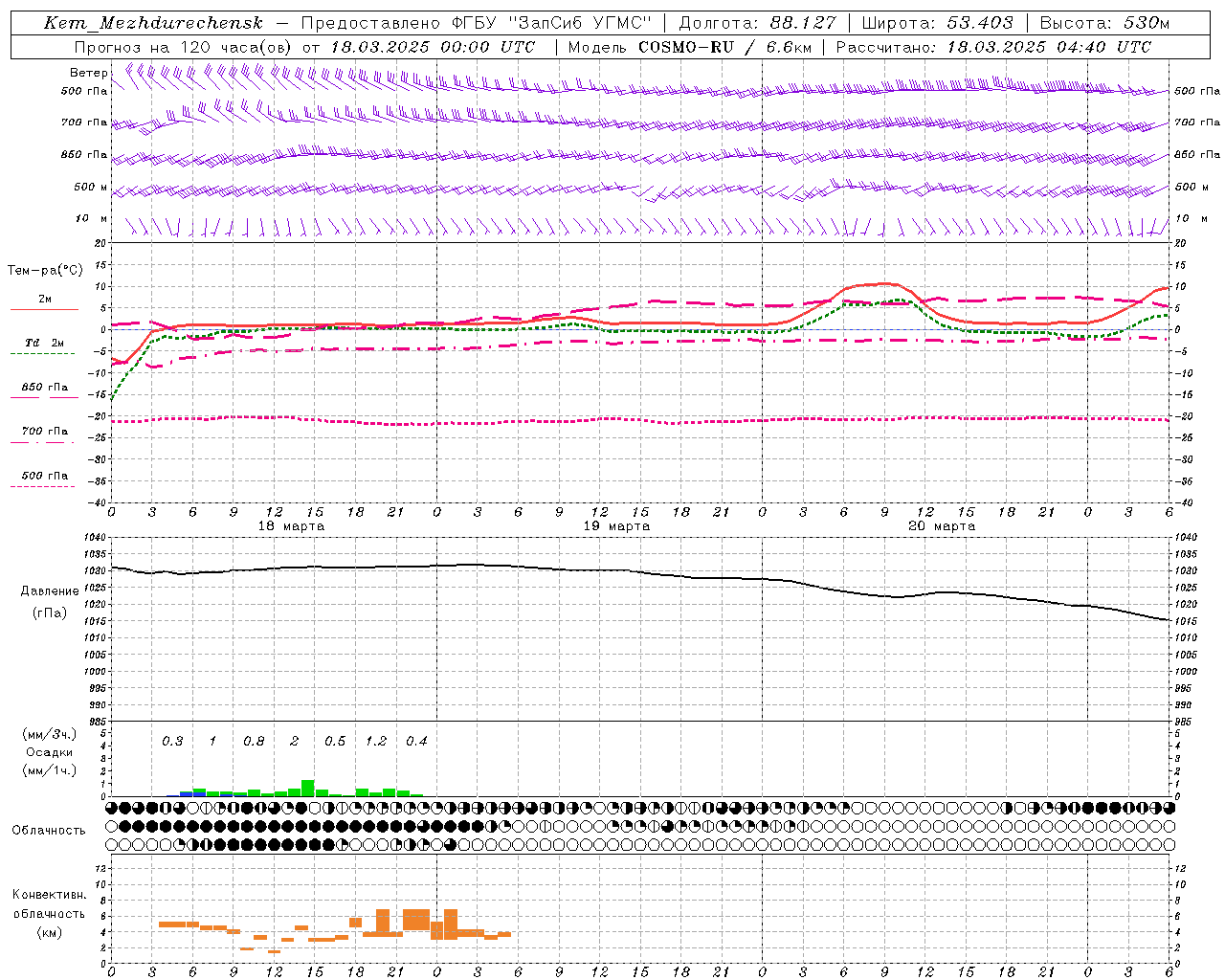Click the 'Широта: 53.403' latitude value
Image resolution: width=1225 pixels, height=980 pixels.
click(x=937, y=23)
